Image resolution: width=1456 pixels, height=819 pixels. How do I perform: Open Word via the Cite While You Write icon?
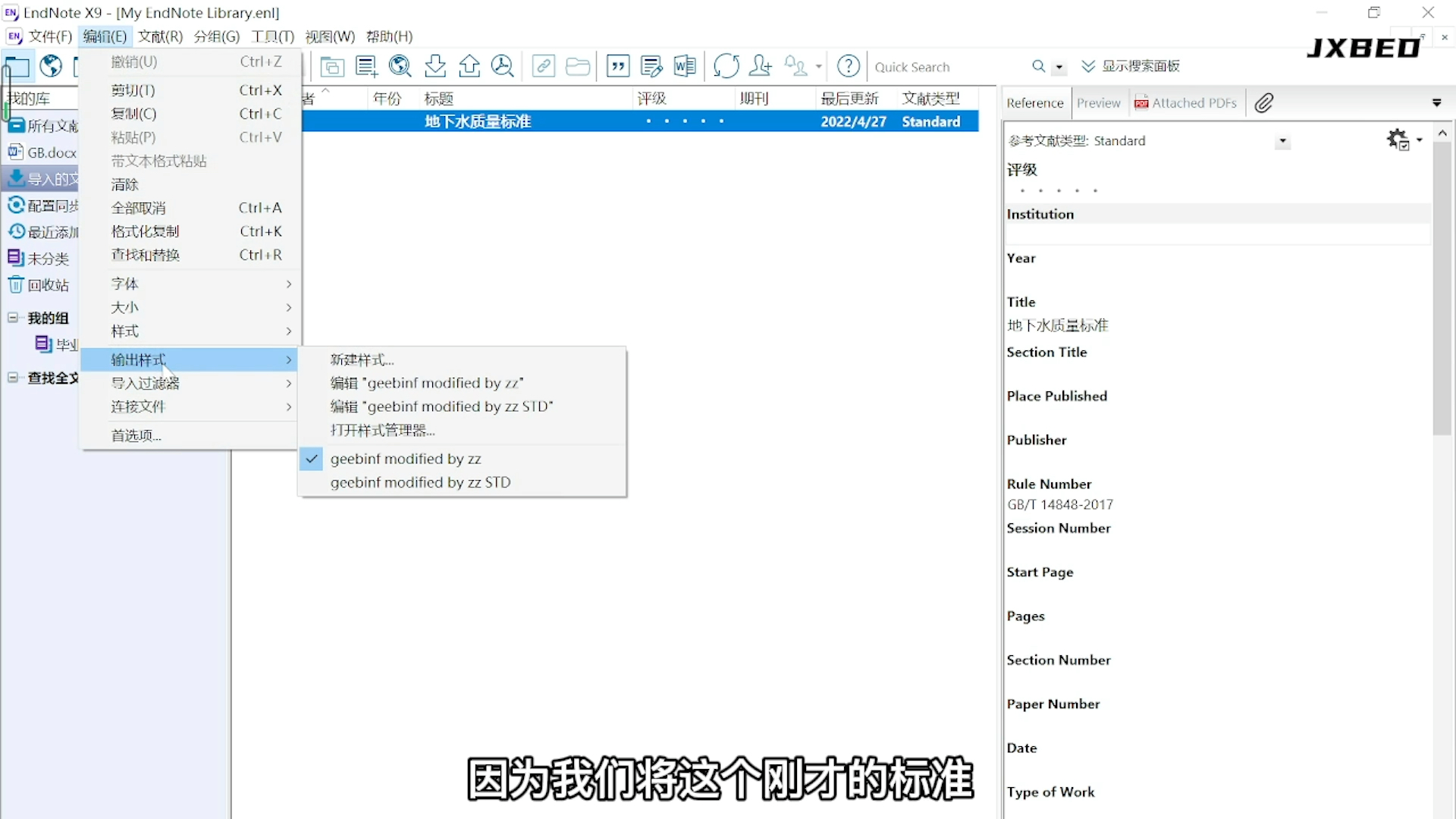click(685, 66)
